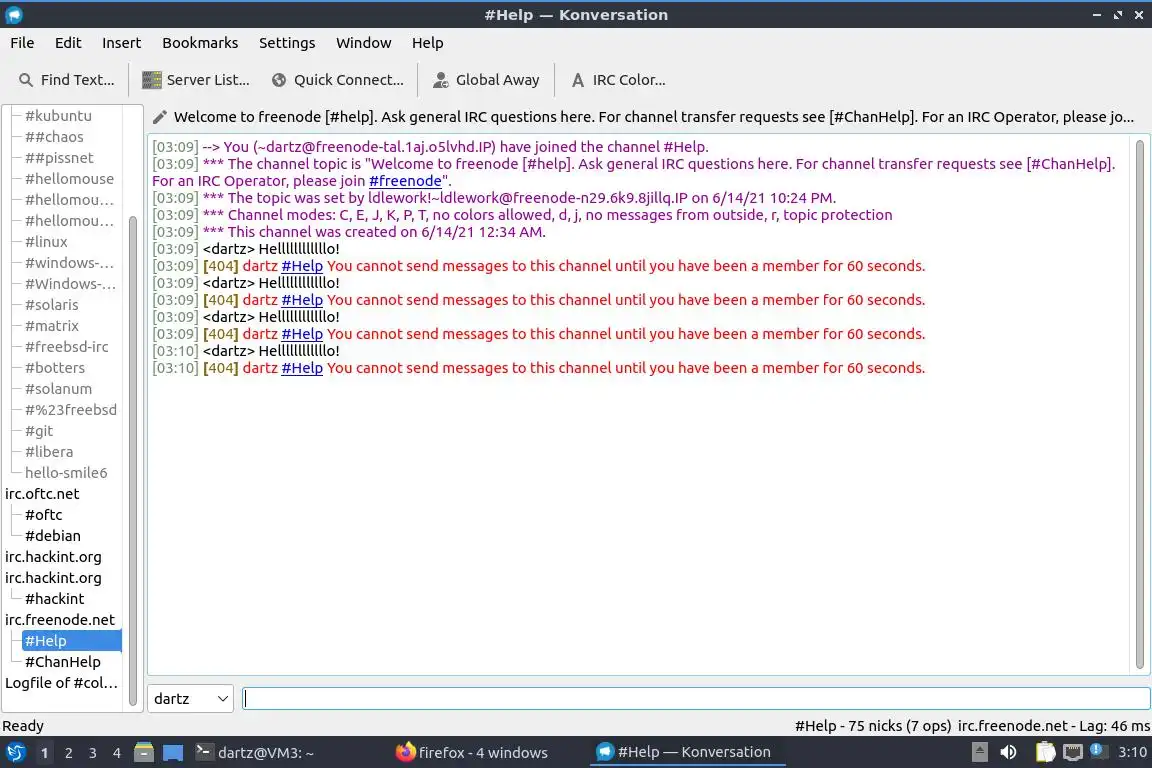The image size is (1152, 768).
Task: Click the show desktop taskbar icon
Action: tap(173, 752)
